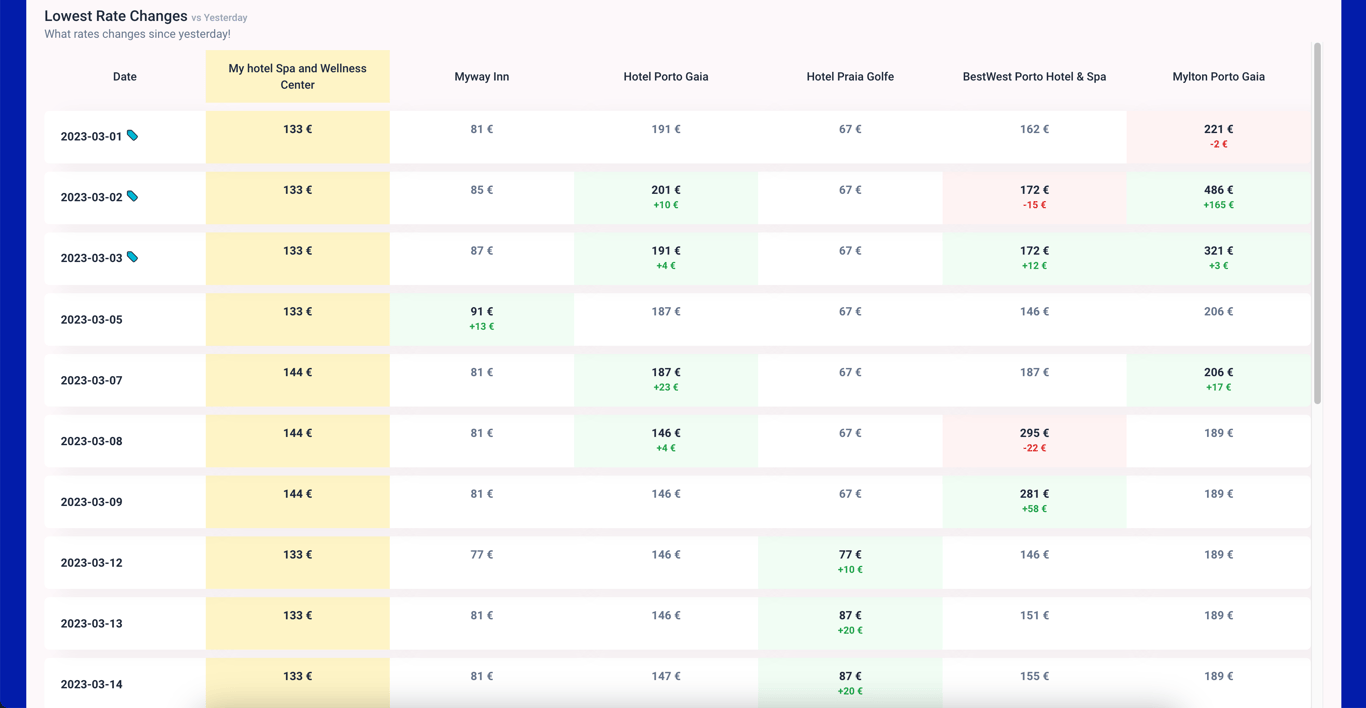The image size is (1366, 708).
Task: Click Hotel Porto Gaia 146 € rate with +4 €
Action: pyautogui.click(x=666, y=441)
